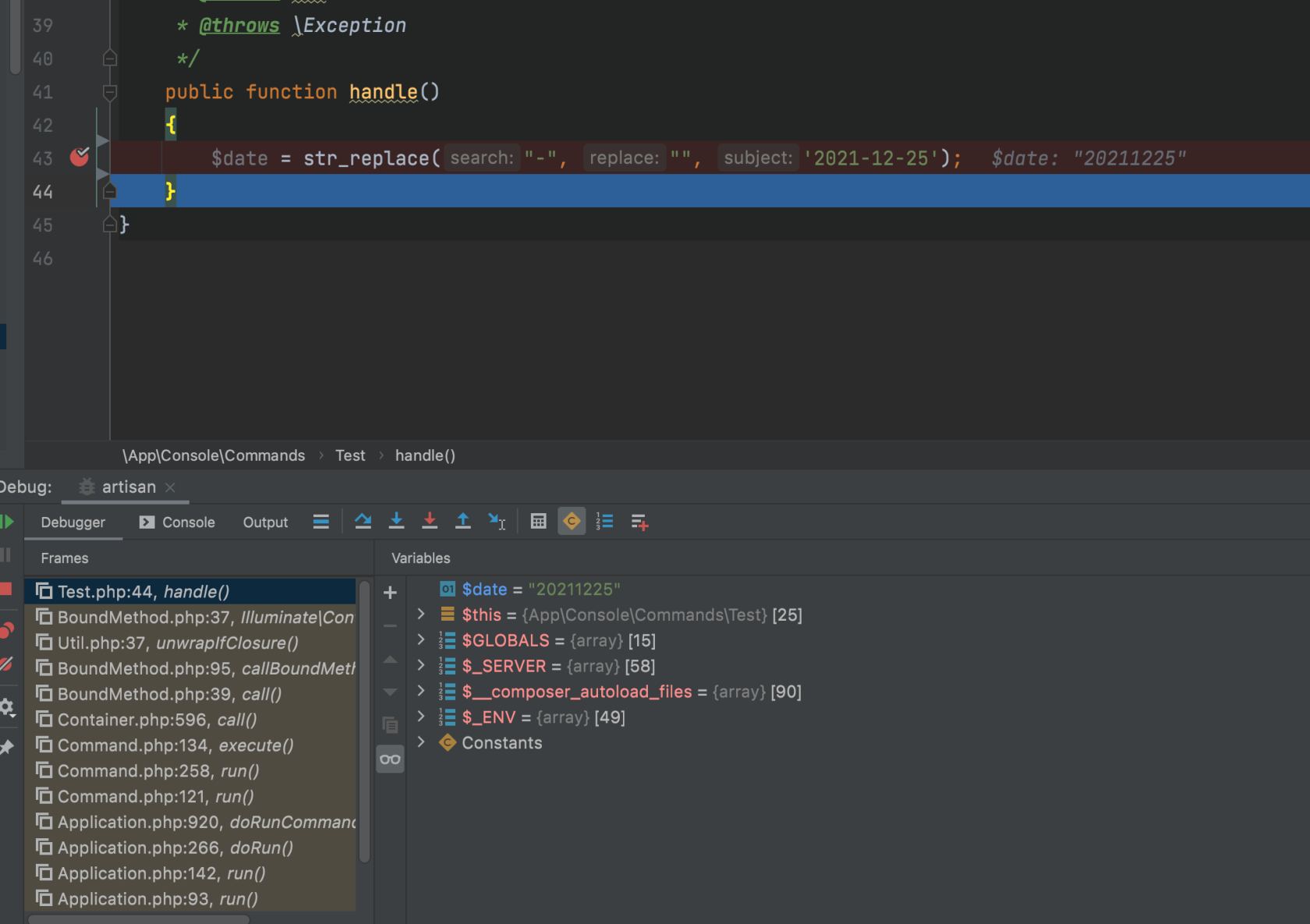Select frame Application.php:920
The height and width of the screenshot is (924, 1310).
click(x=190, y=822)
